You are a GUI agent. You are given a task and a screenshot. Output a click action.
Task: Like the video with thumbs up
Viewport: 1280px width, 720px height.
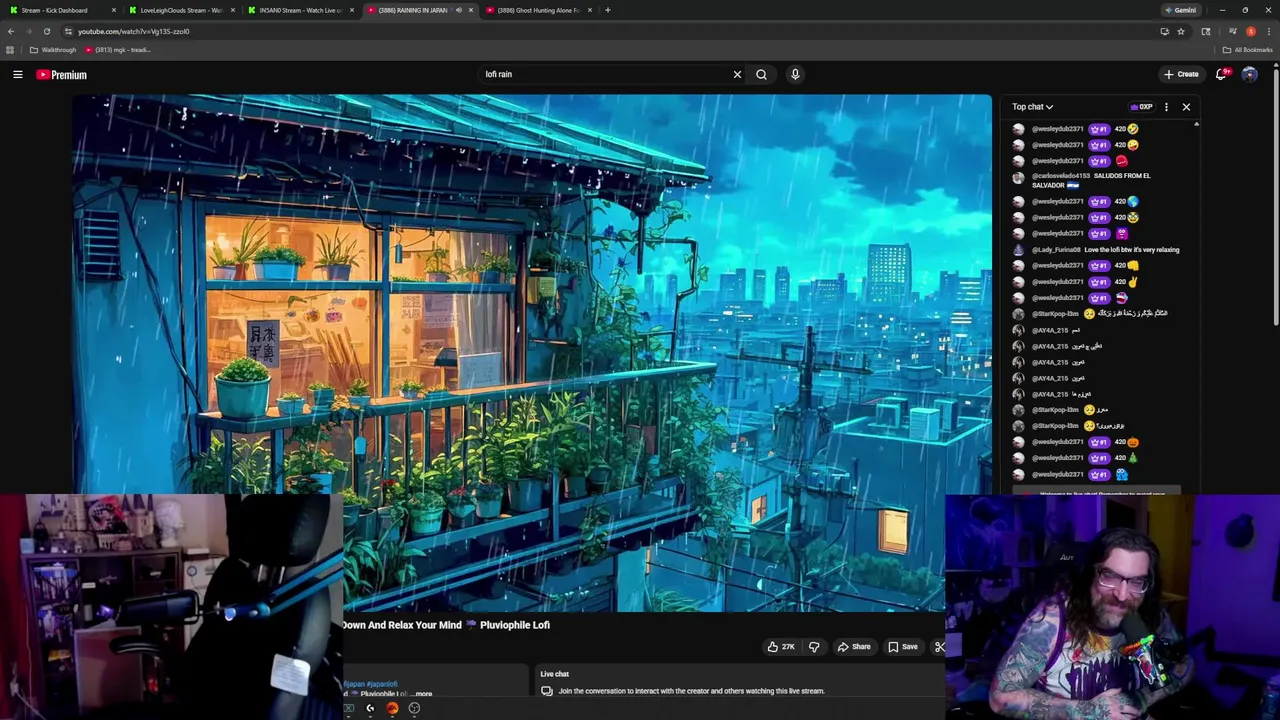[781, 647]
